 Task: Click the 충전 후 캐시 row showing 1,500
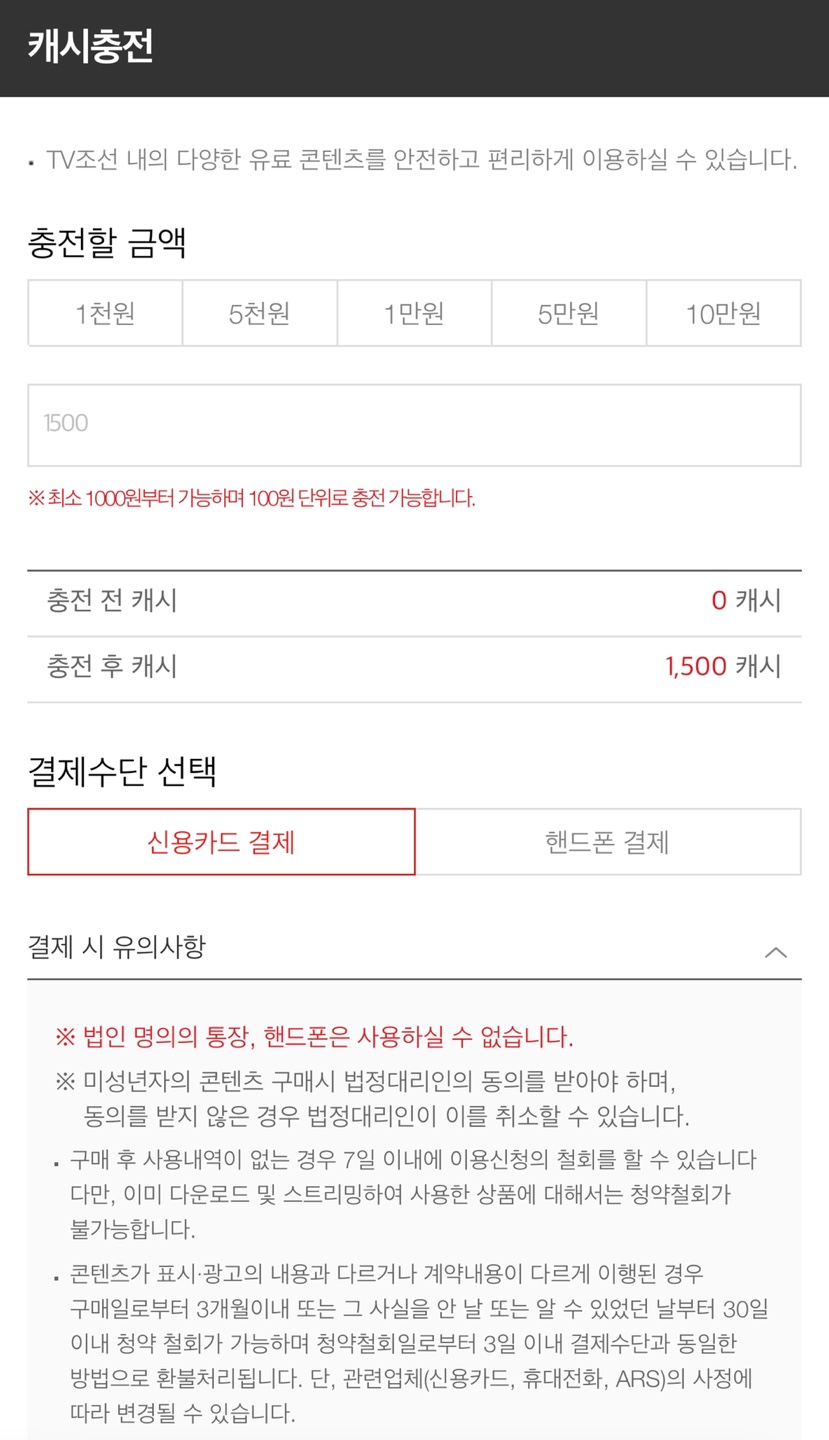coord(414,666)
